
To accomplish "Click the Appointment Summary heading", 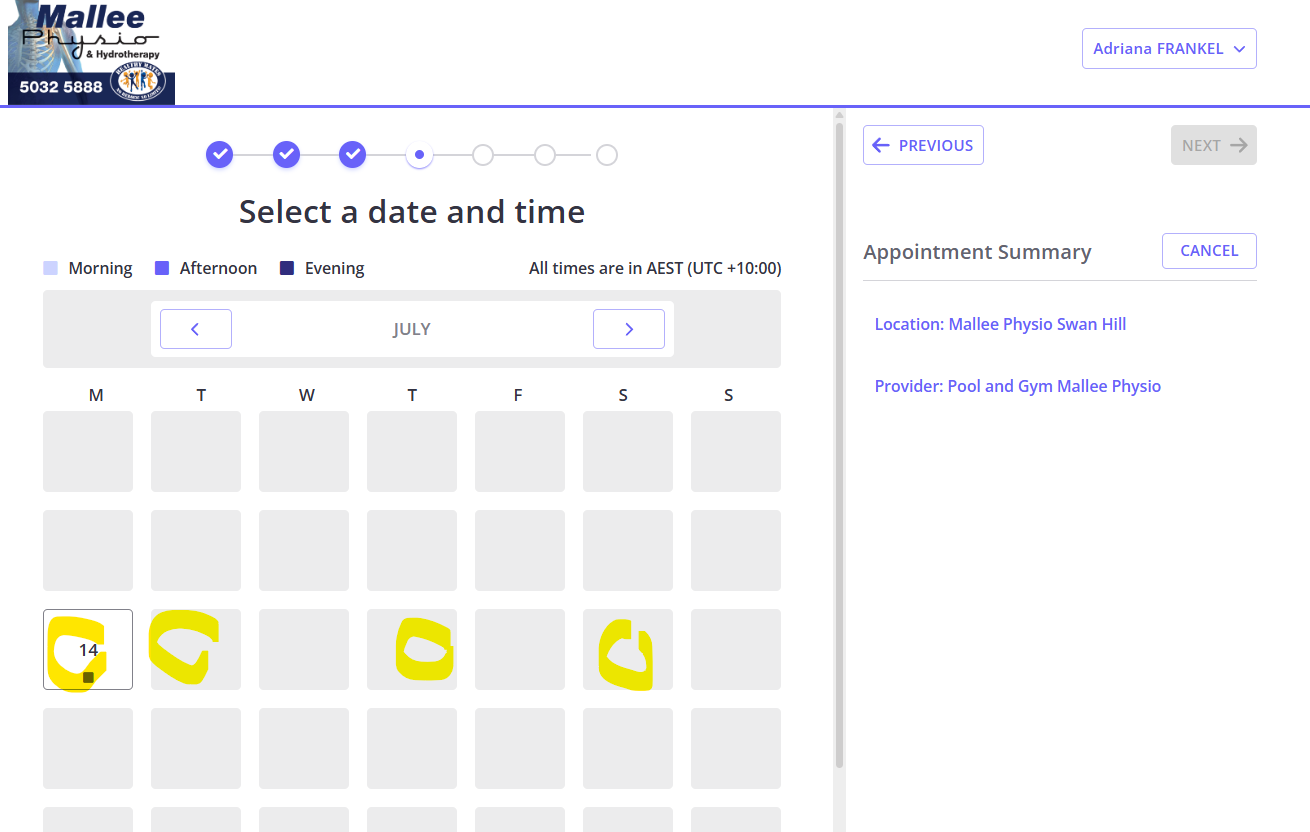I will click(977, 252).
